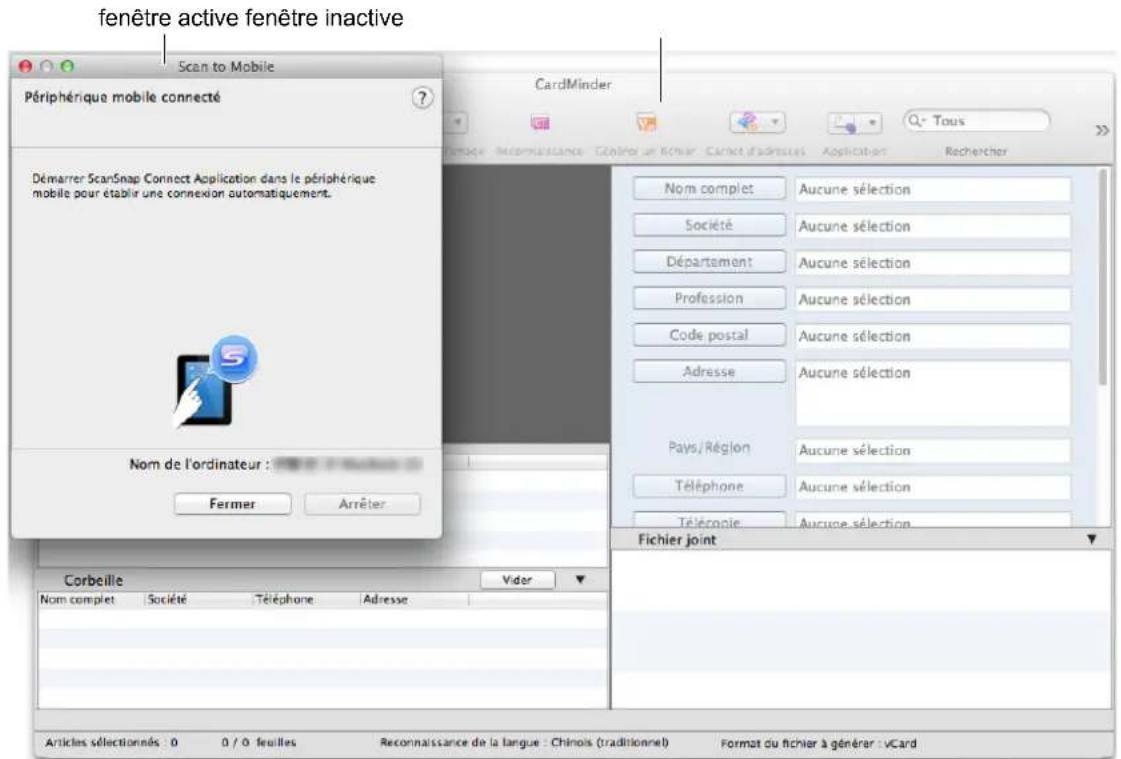The height and width of the screenshot is (759, 1121).
Task: Click the Fermer button in Scan to Mobile
Action: coord(232,504)
